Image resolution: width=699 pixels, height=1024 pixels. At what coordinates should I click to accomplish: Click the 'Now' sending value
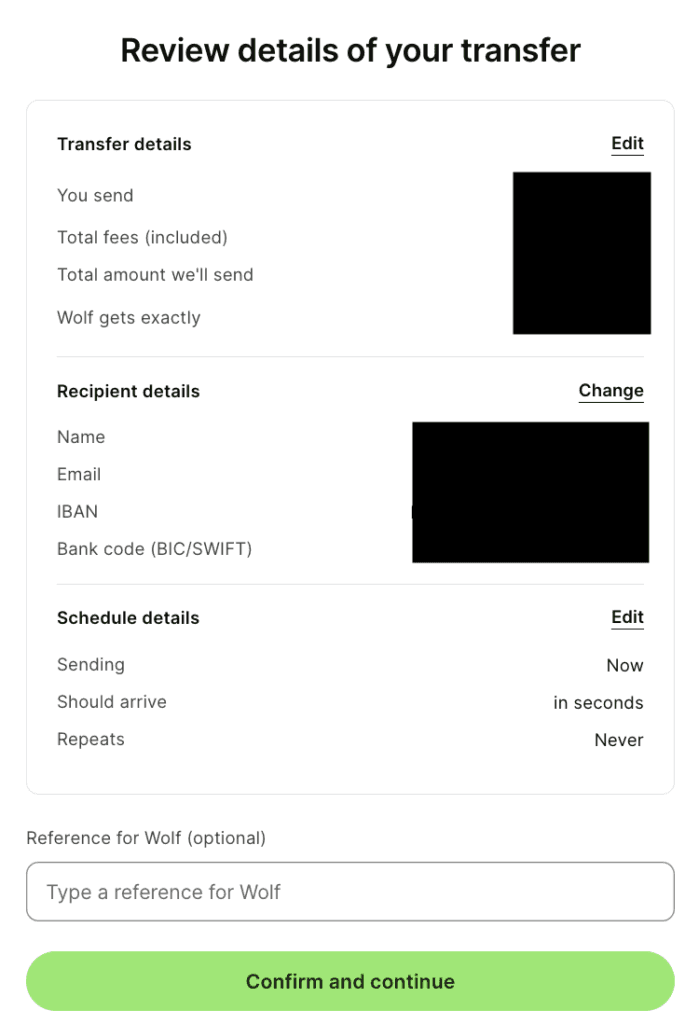point(625,666)
